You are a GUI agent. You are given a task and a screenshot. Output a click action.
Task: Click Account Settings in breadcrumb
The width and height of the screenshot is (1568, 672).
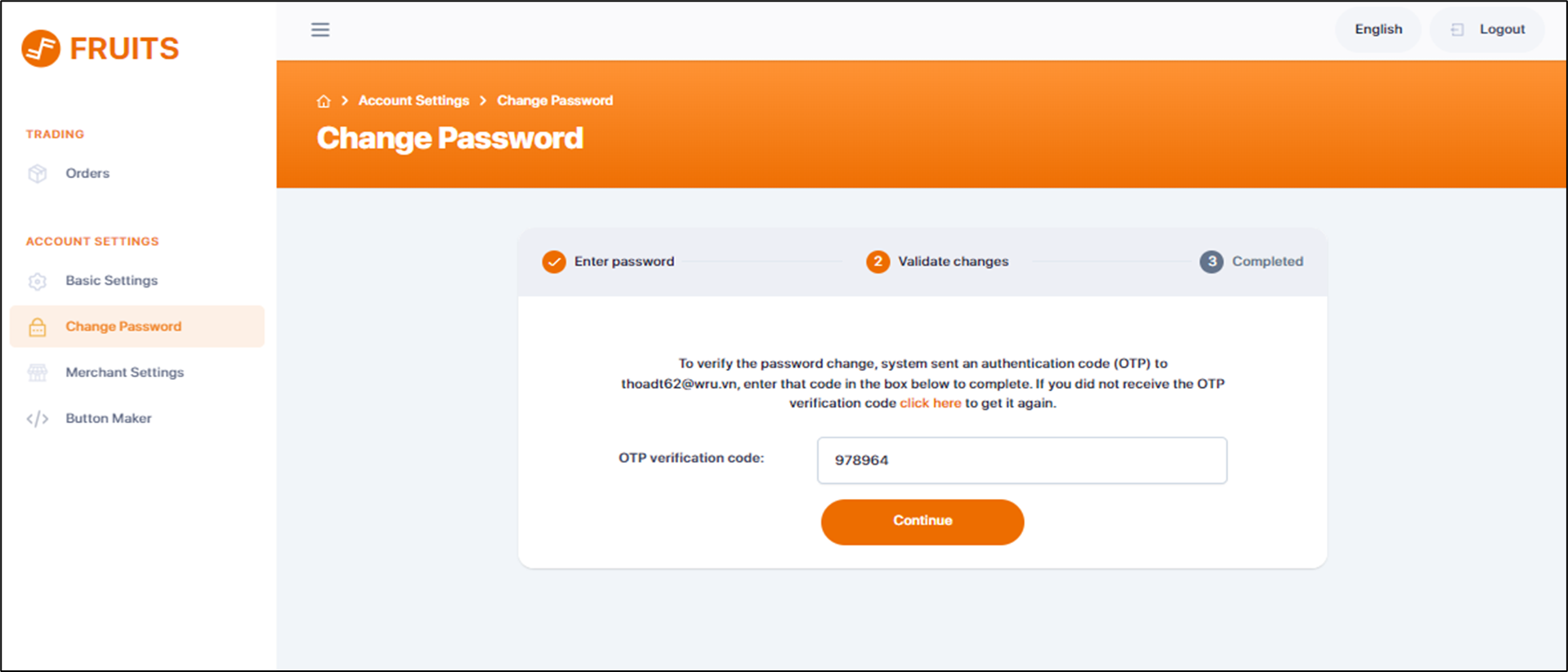(x=413, y=100)
